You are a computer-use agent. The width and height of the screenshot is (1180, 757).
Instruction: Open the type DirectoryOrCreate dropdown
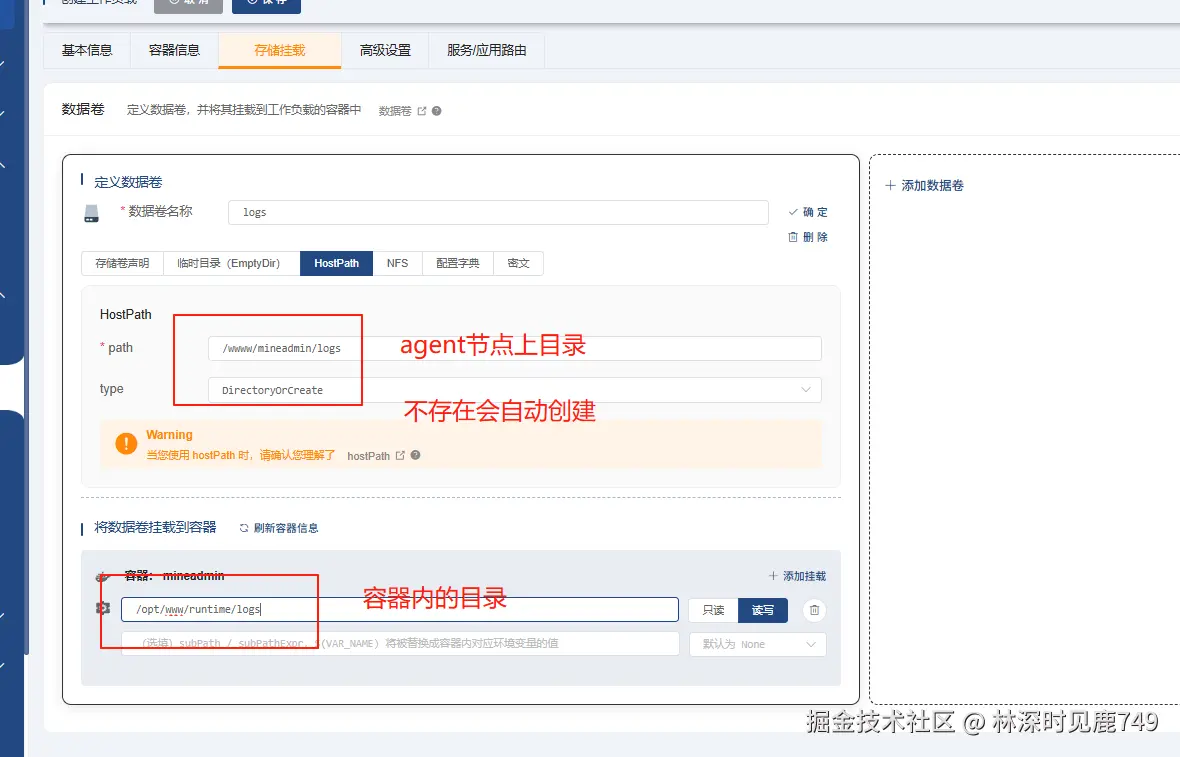click(515, 390)
